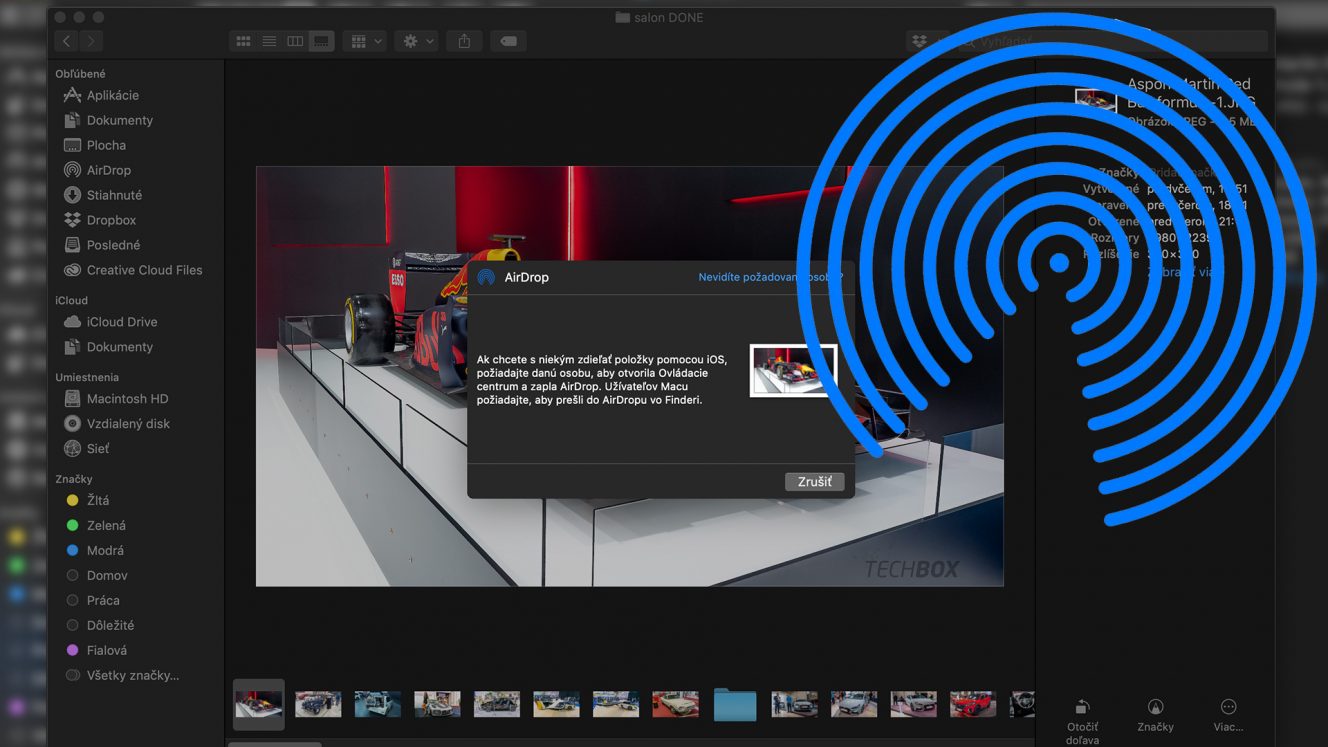The height and width of the screenshot is (747, 1328).
Task: Click the image thumbnail in AirDrop dialog
Action: [793, 371]
